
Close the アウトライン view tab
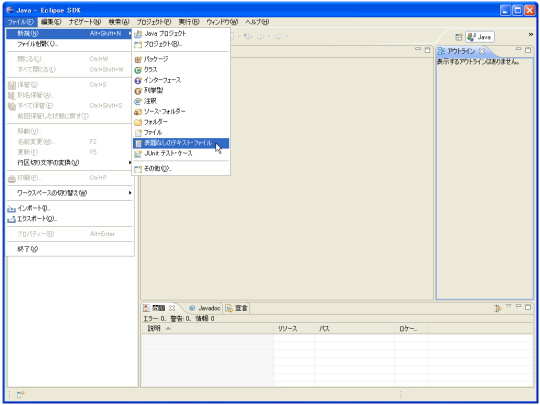click(x=482, y=51)
